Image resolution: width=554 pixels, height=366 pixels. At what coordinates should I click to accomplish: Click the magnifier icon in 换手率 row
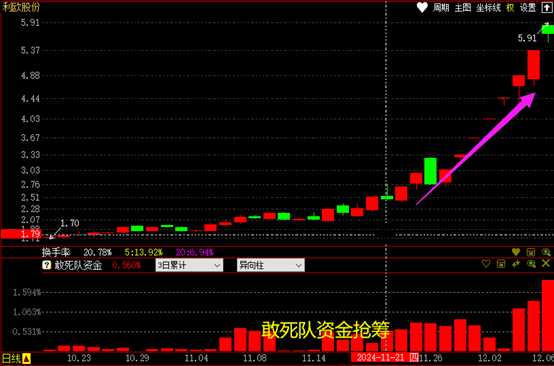click(546, 252)
